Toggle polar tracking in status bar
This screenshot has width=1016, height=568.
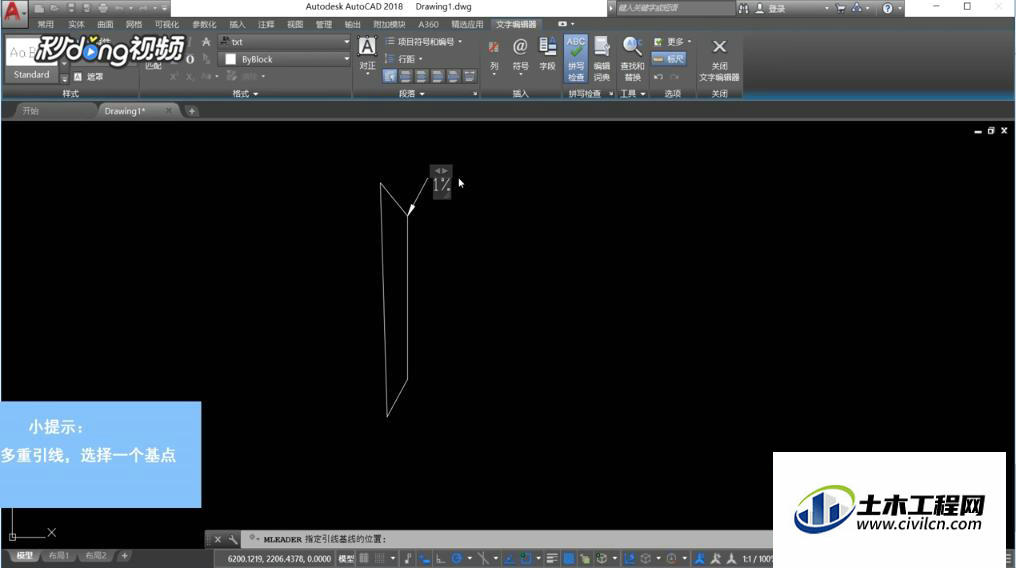tap(457, 558)
